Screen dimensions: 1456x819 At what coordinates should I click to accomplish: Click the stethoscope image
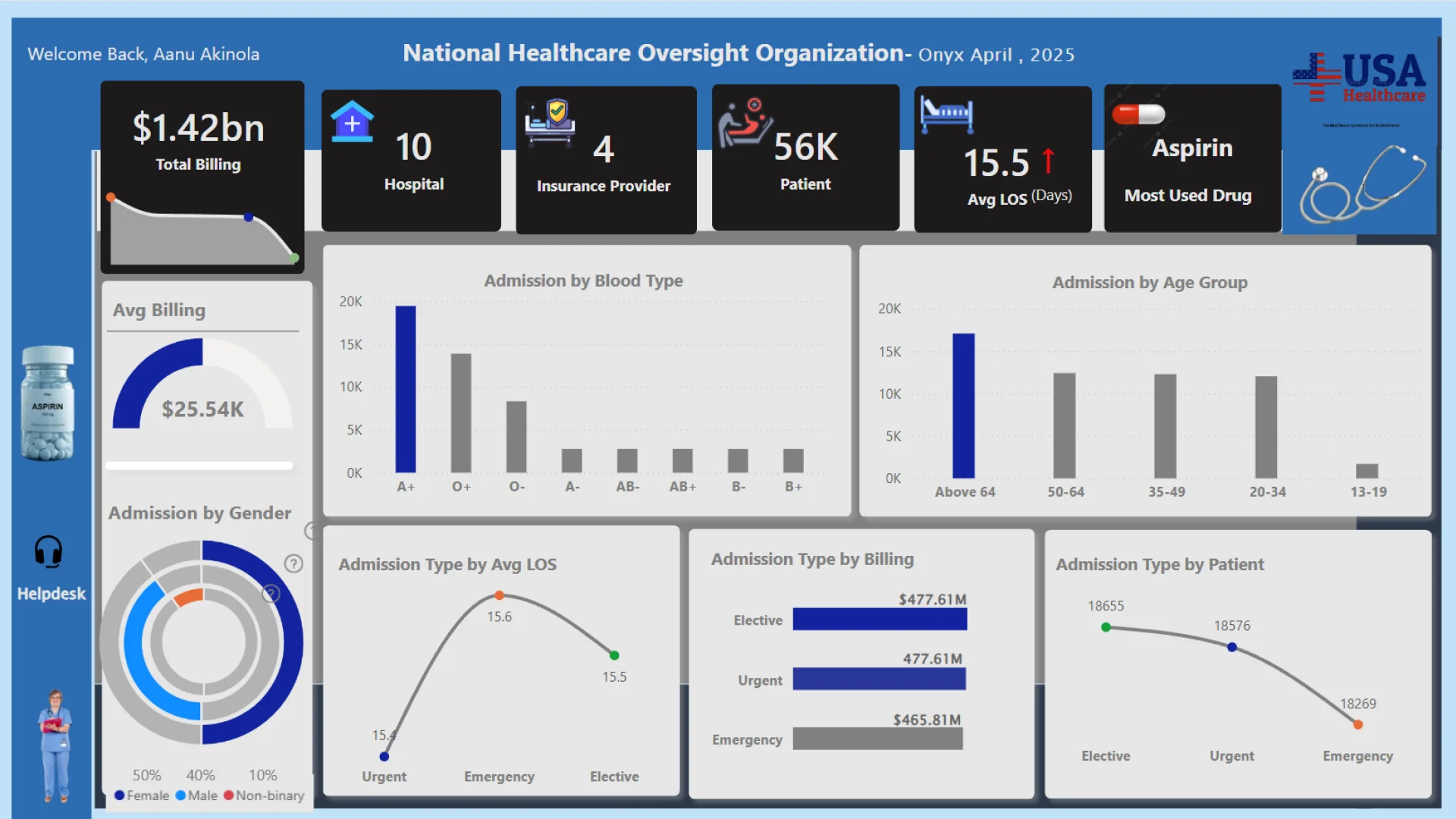1362,184
